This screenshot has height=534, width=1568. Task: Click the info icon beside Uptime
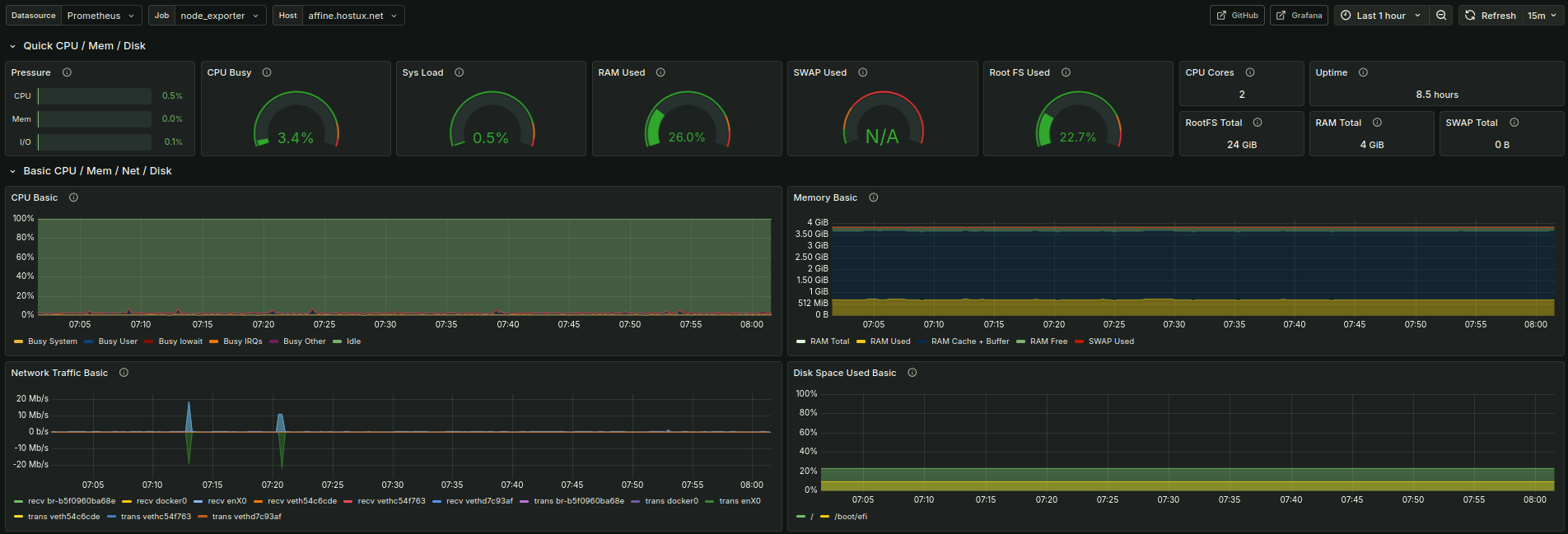[x=1363, y=72]
